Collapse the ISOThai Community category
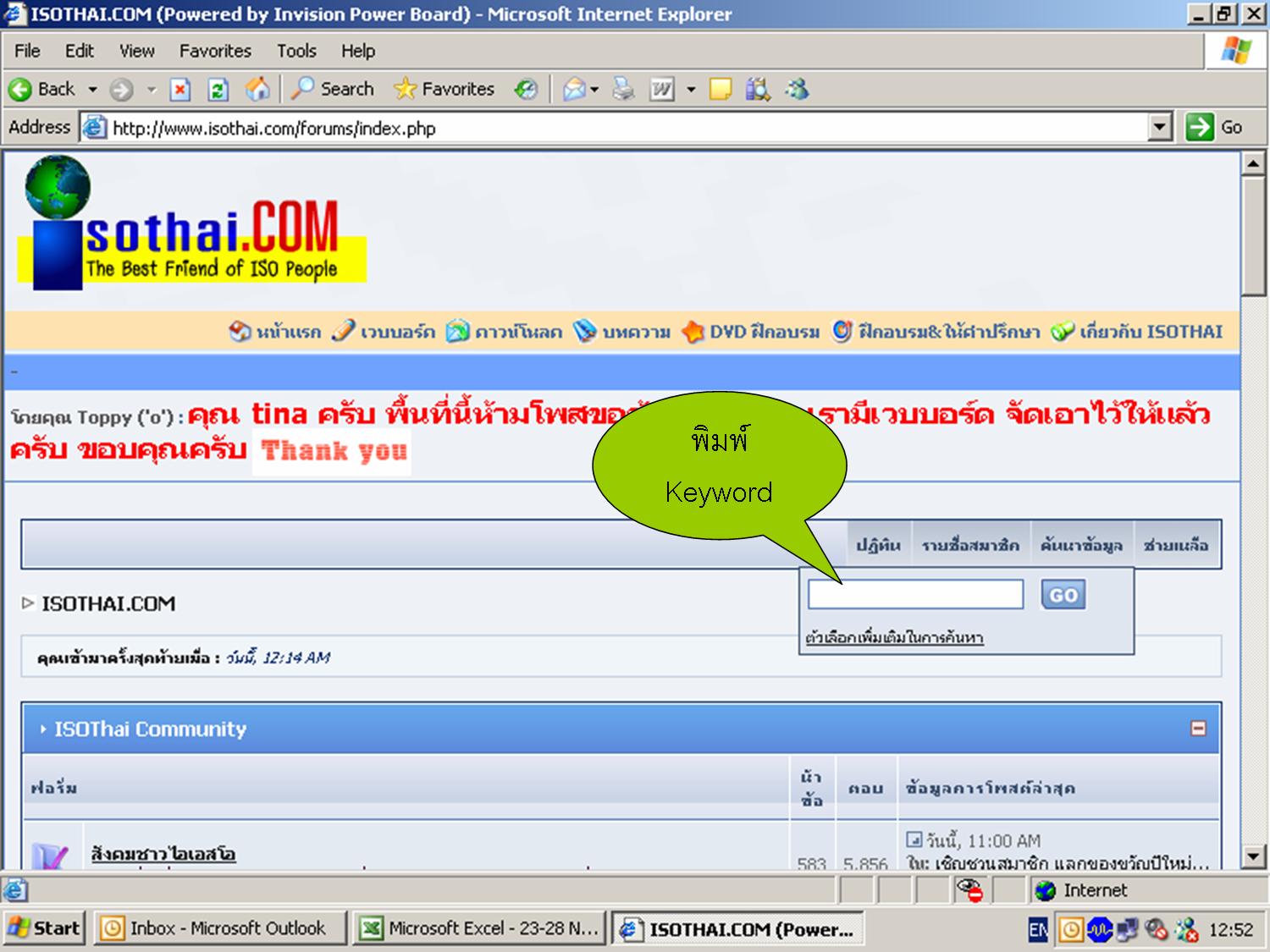Viewport: 1270px width, 952px height. pyautogui.click(x=1198, y=729)
